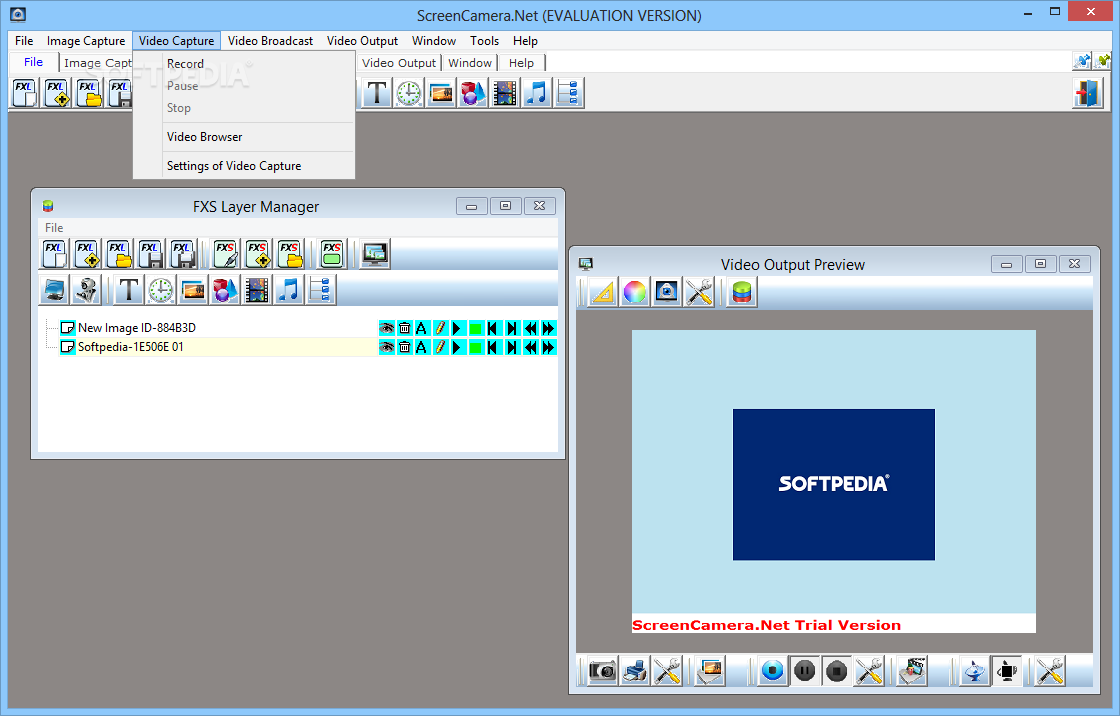The width and height of the screenshot is (1120, 716).
Task: Click FXS edit icon with pen in Layer Manager
Action: click(226, 254)
